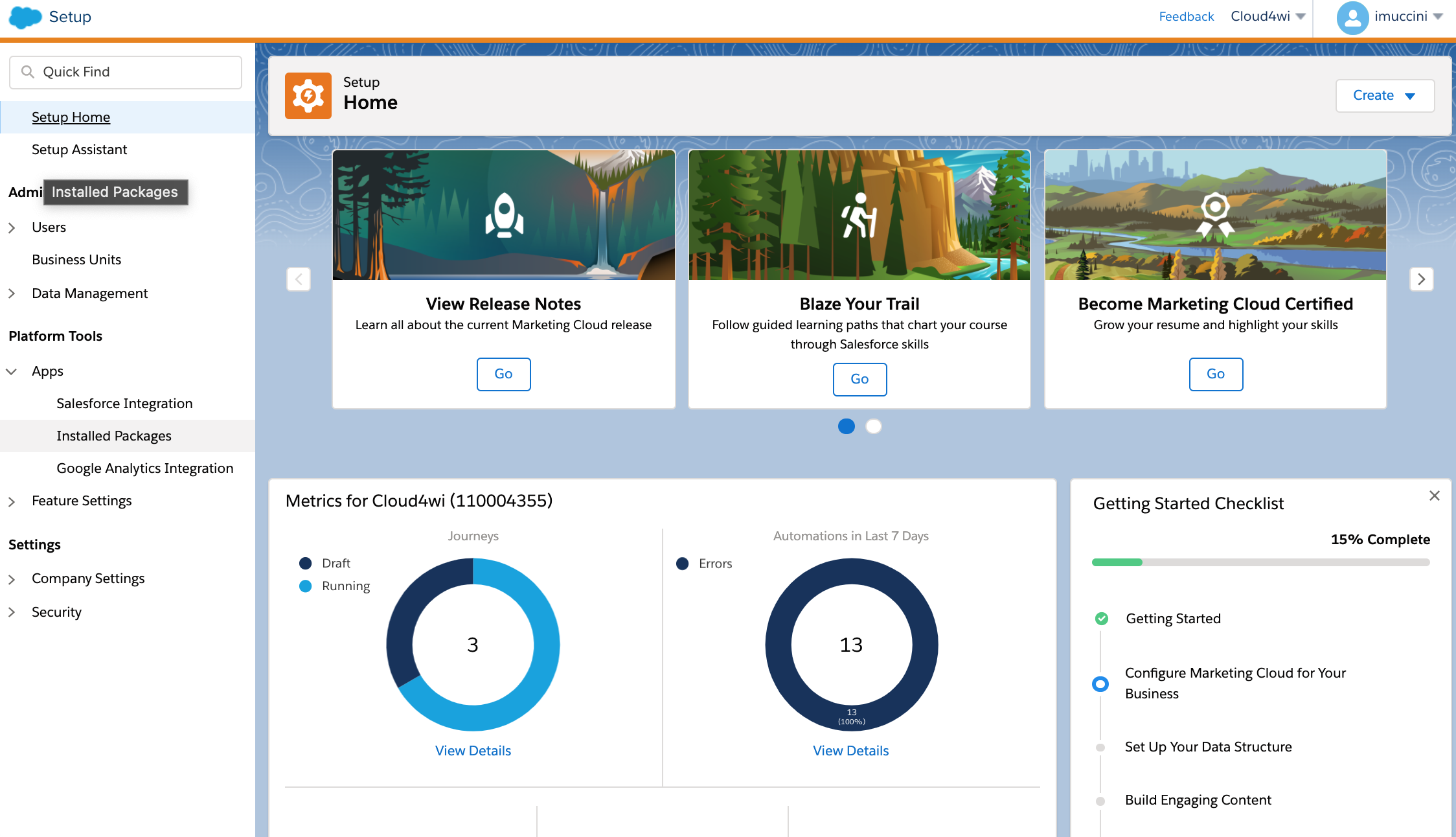Image resolution: width=1456 pixels, height=837 pixels.
Task: Click View Details under Journeys chart
Action: (x=473, y=751)
